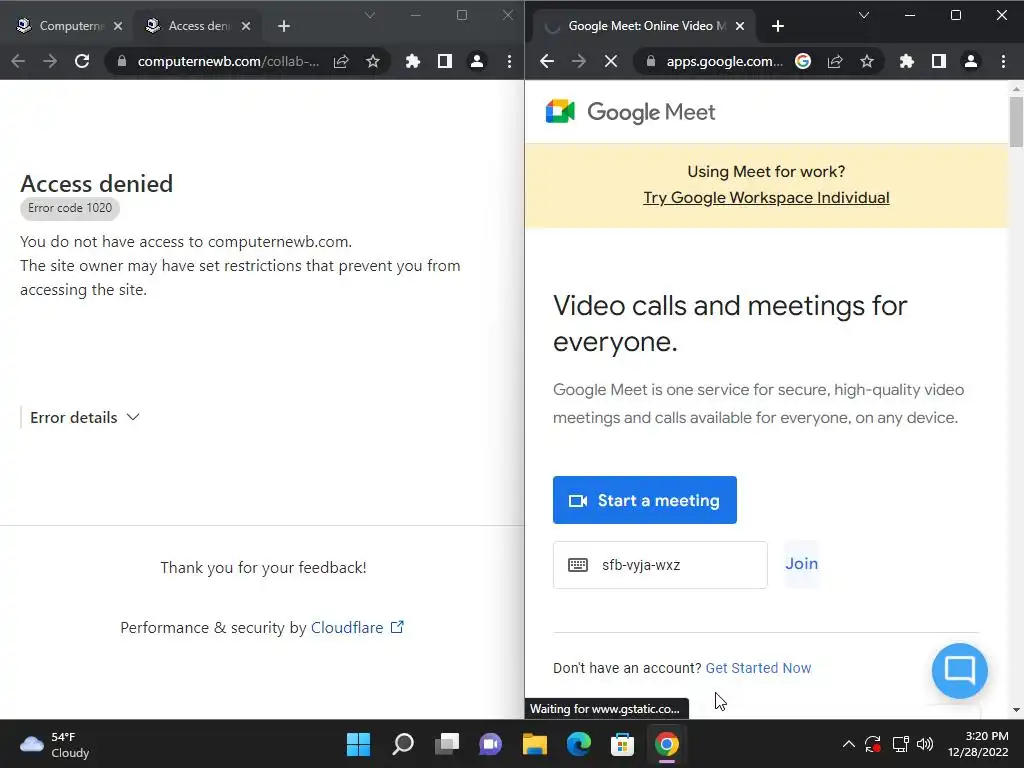
Task: Open the Cloudflare external link icon
Action: (x=397, y=627)
